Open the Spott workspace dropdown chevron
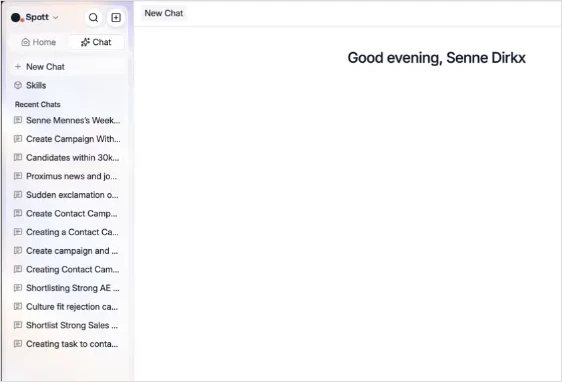The image size is (562, 382). tap(56, 18)
